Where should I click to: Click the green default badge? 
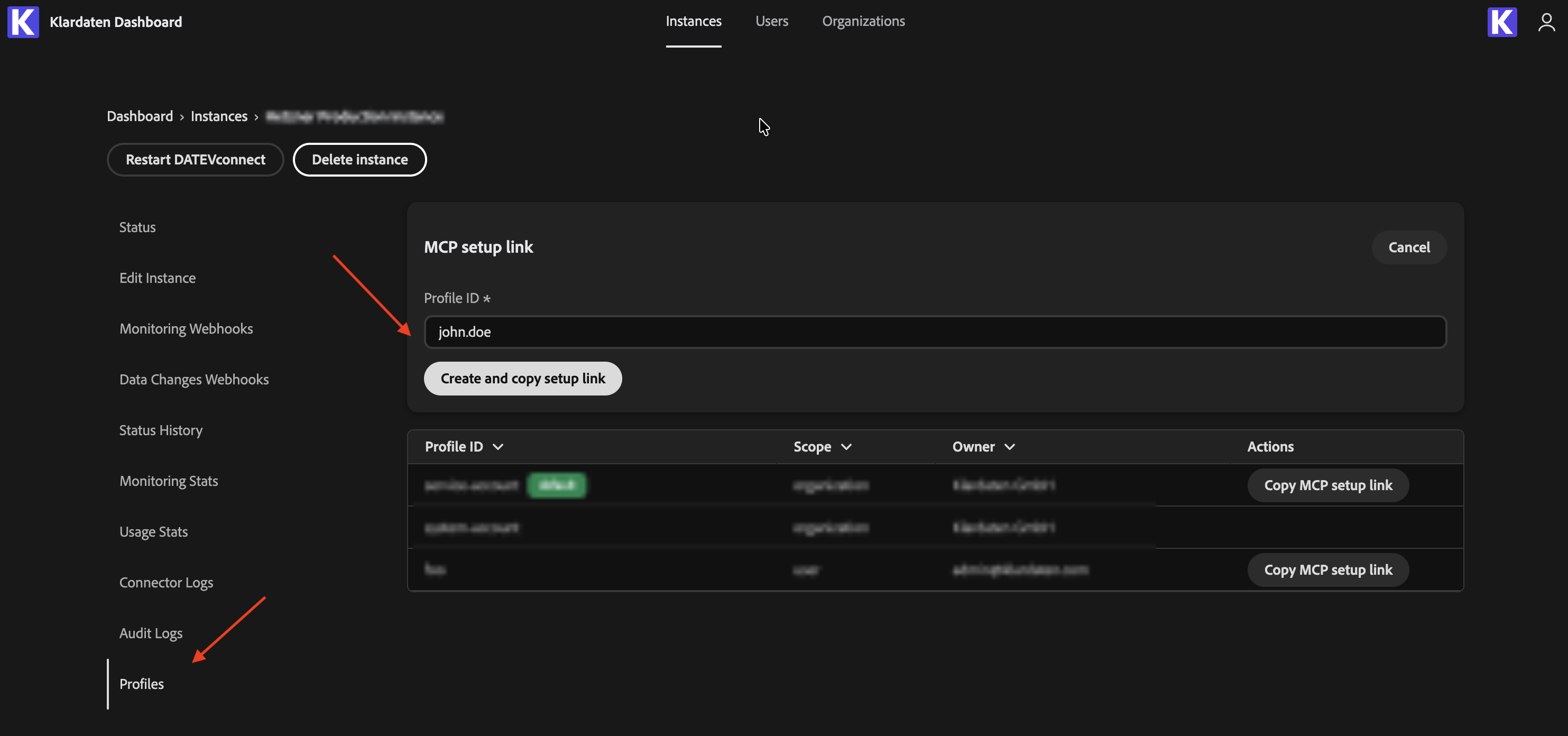pos(556,485)
